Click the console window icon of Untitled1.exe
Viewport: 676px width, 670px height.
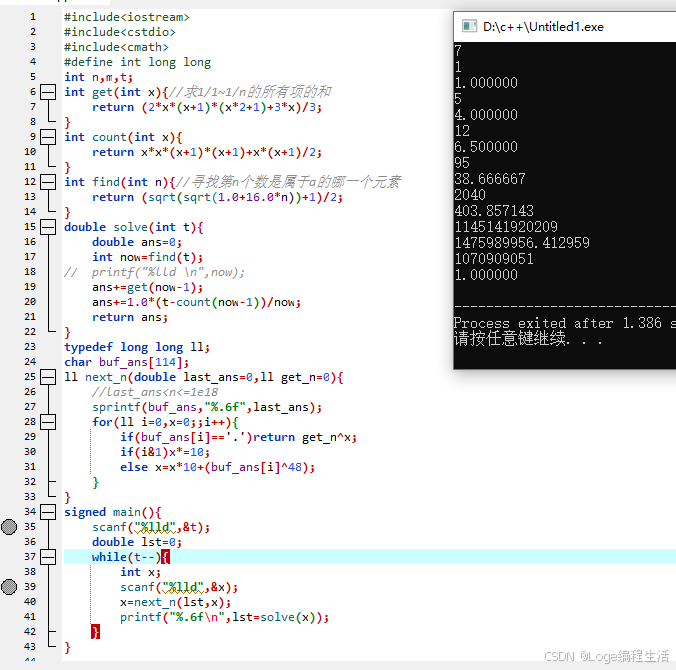pyautogui.click(x=469, y=26)
